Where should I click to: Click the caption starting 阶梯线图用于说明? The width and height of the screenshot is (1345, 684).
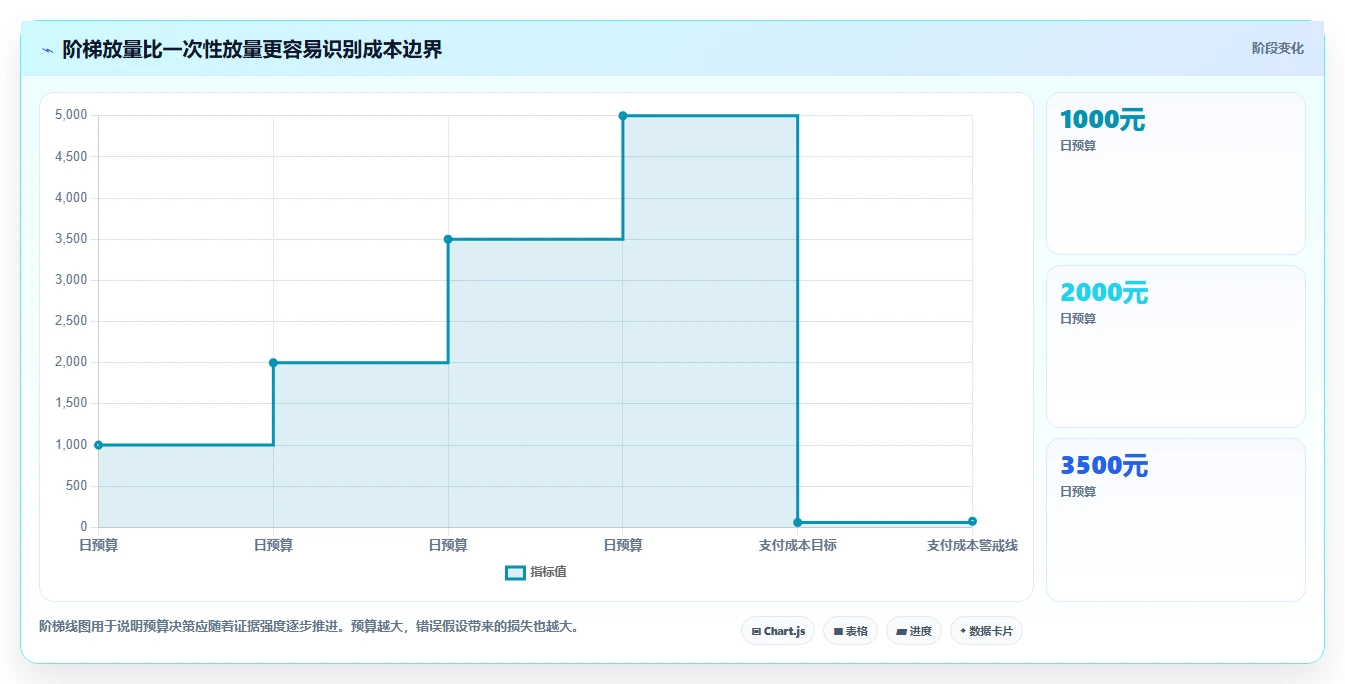point(309,627)
